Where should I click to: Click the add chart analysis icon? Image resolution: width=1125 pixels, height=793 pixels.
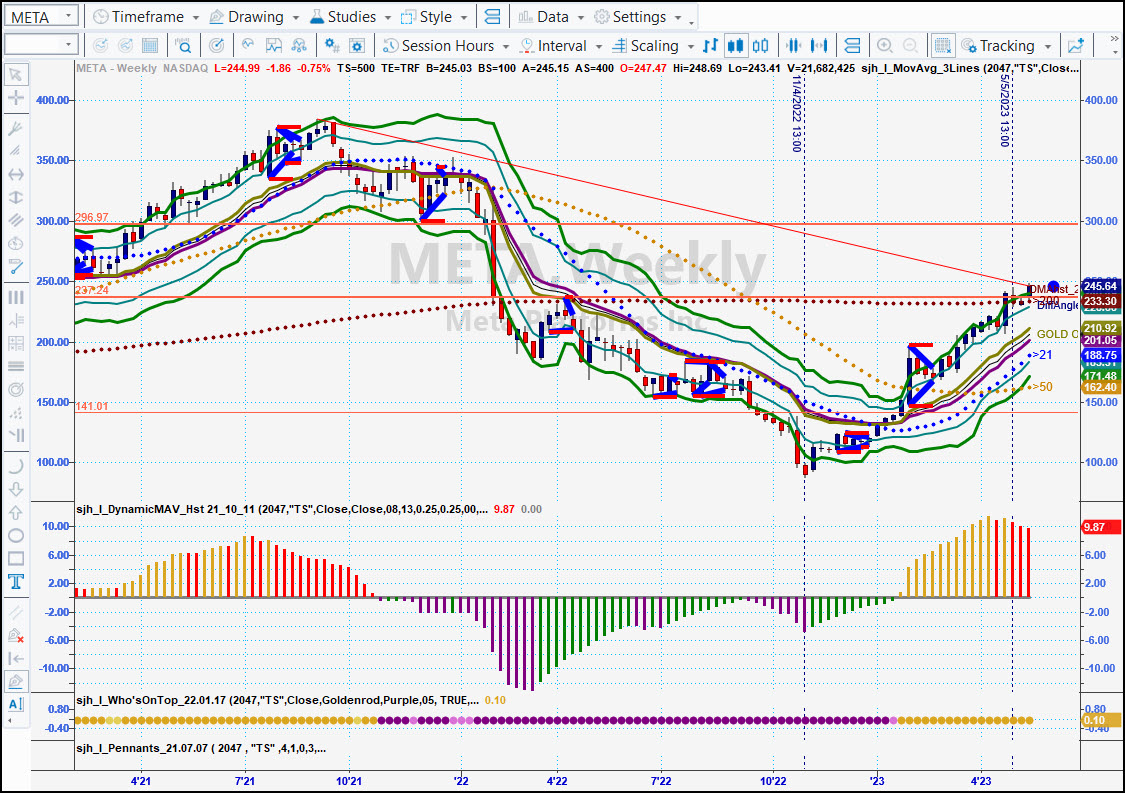pyautogui.click(x=1075, y=46)
